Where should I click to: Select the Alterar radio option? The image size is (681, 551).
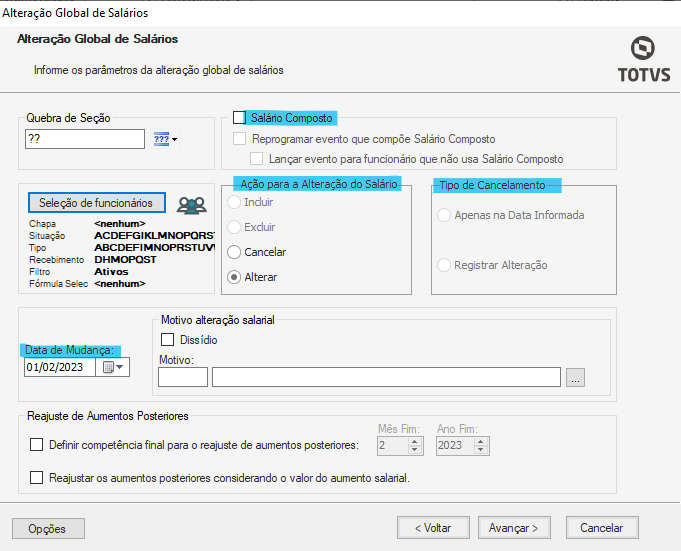coord(235,277)
